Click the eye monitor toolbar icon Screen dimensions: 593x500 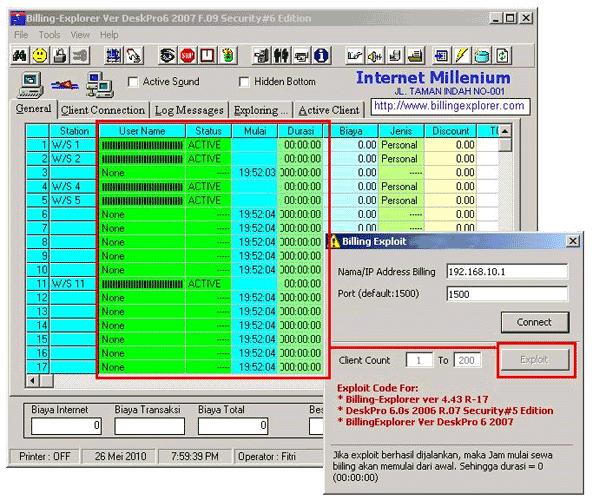pos(167,56)
